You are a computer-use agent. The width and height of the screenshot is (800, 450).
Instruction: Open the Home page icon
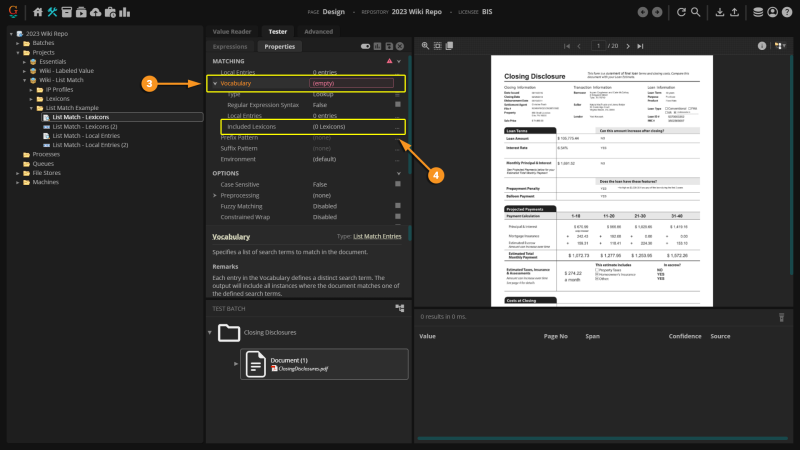click(38, 12)
